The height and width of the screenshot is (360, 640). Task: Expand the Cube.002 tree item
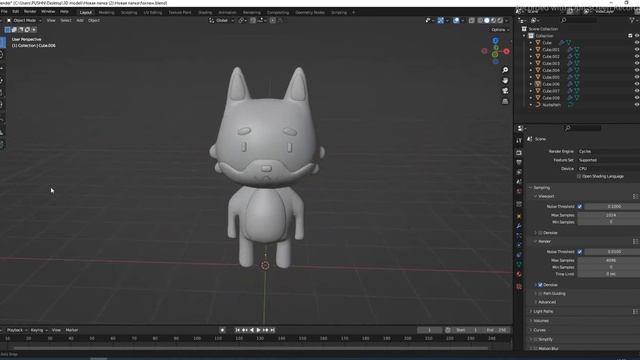coord(531,56)
